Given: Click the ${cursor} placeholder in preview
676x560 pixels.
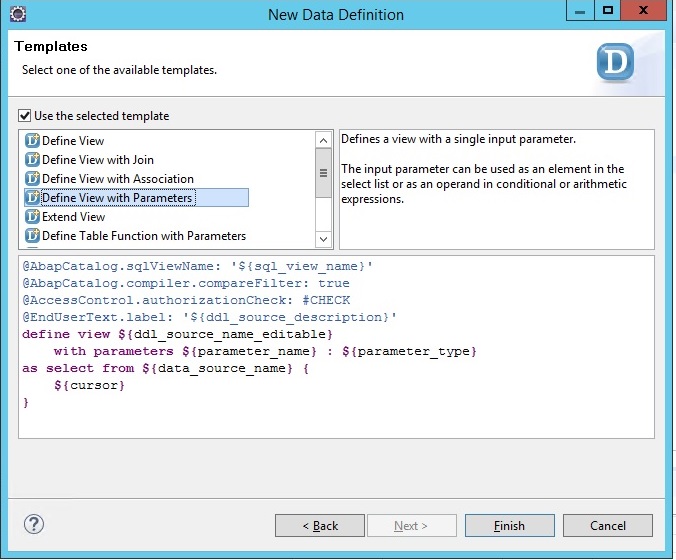Looking at the screenshot, I should tap(89, 385).
